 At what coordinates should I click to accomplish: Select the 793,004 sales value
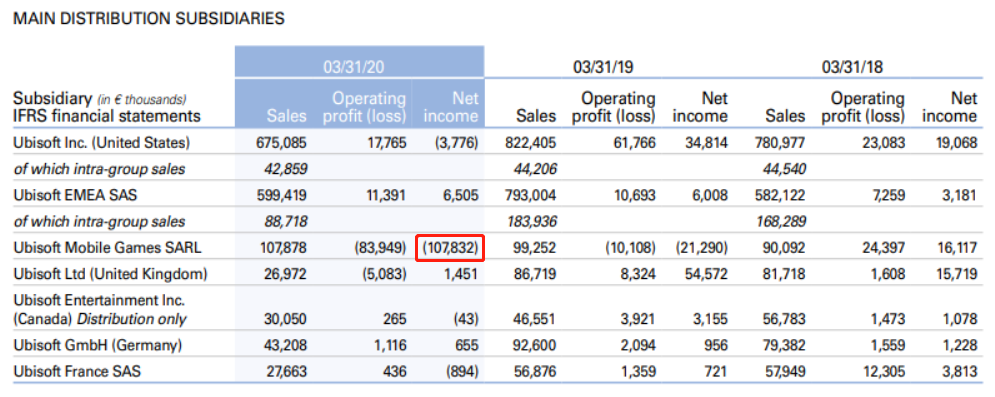pos(530,195)
